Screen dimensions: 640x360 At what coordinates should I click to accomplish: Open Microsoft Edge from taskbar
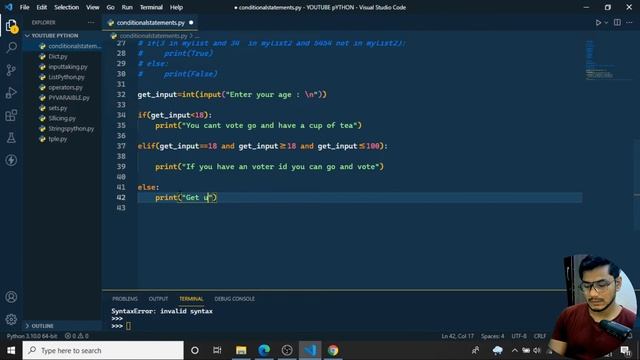(264, 350)
